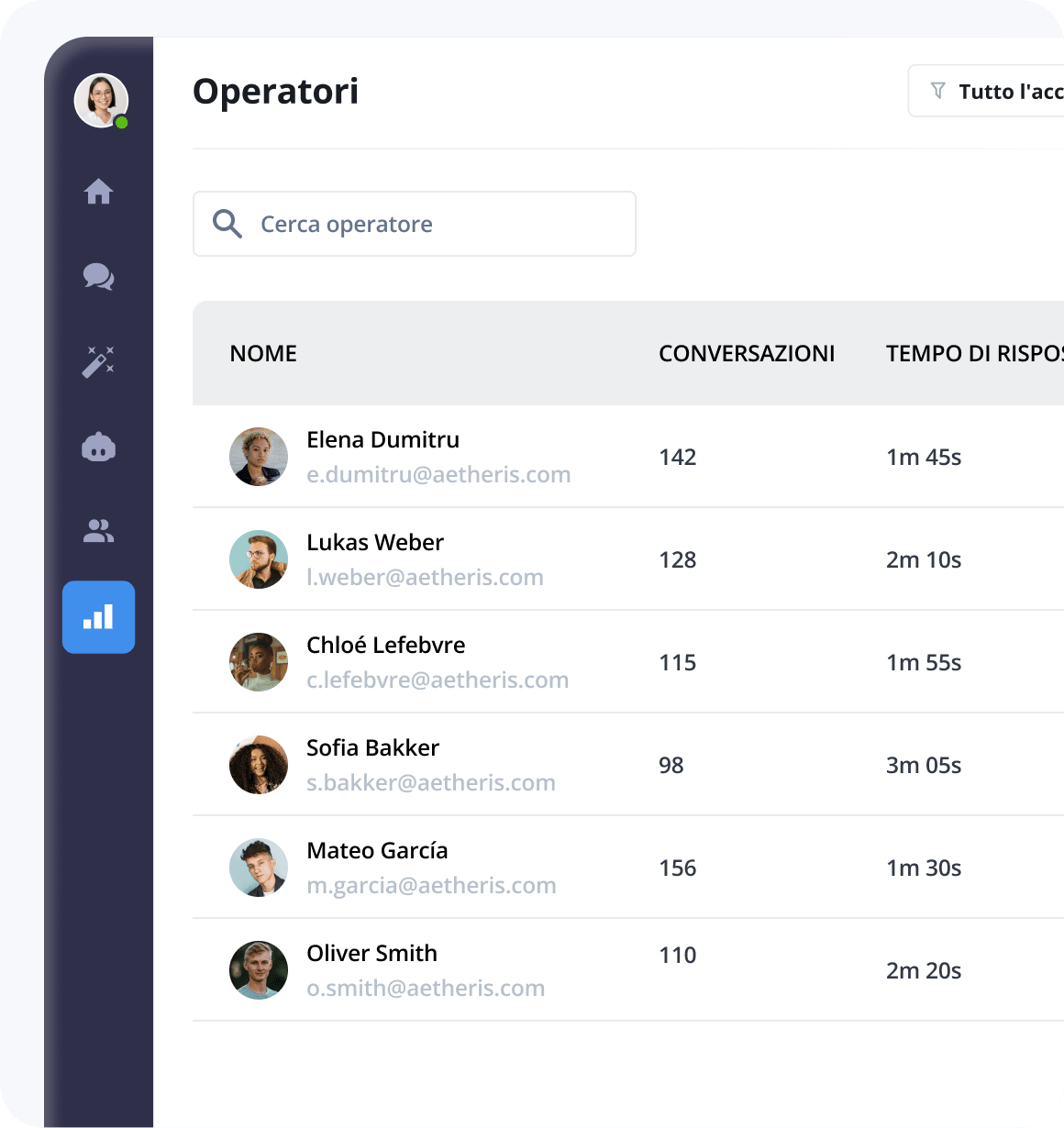1064x1128 pixels.
Task: Click Mateo García's email address link
Action: click(432, 885)
